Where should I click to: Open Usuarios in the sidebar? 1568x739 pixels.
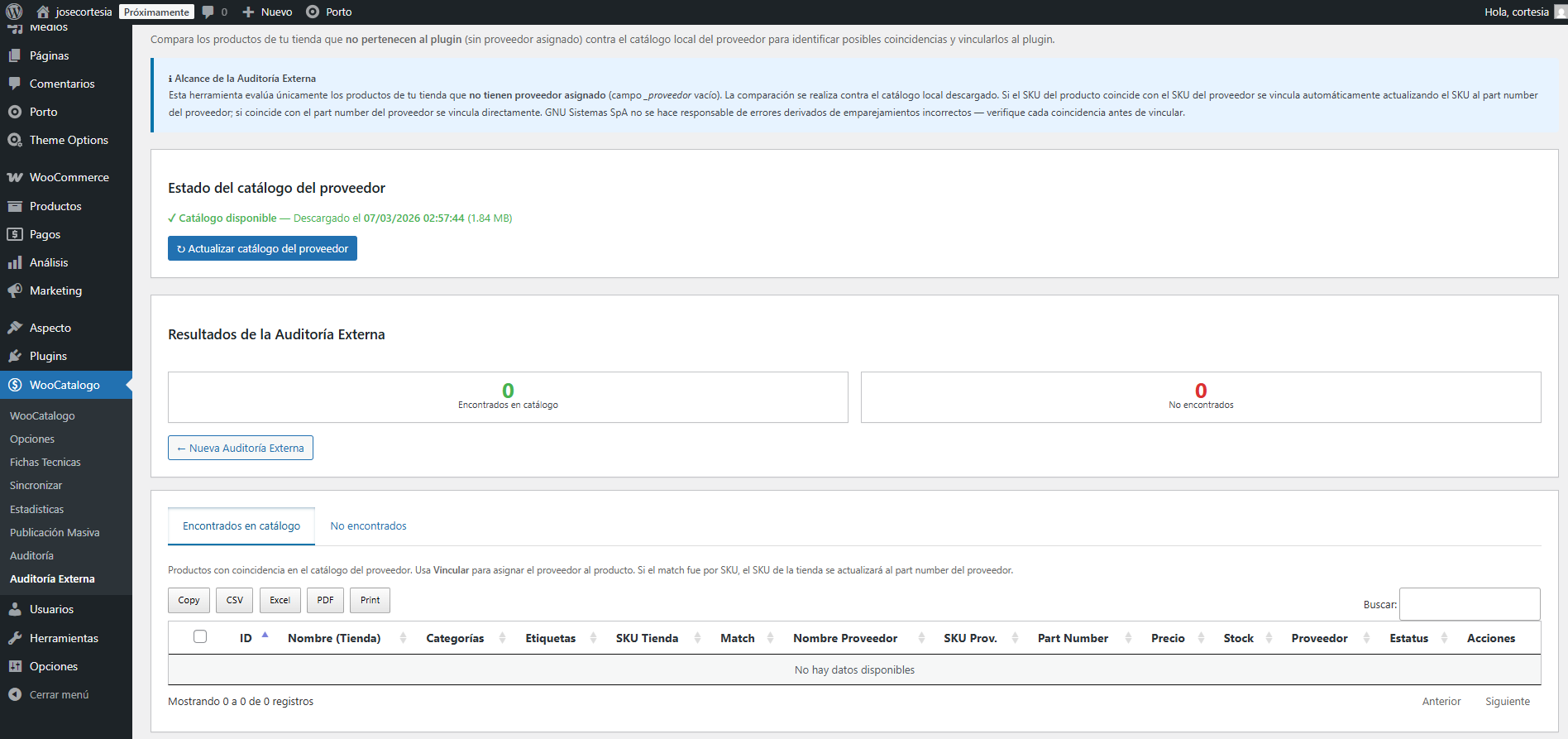point(51,609)
